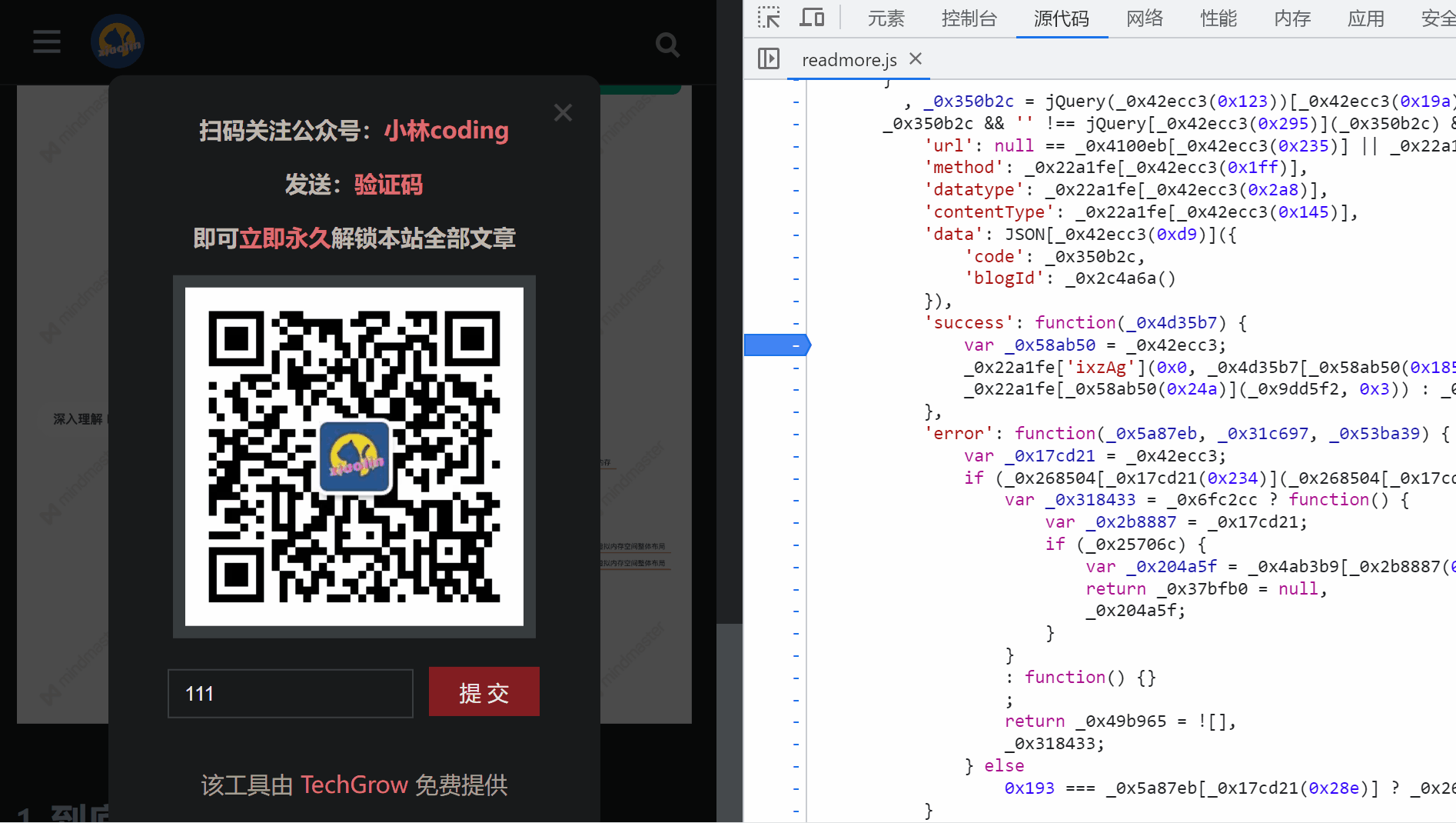Viewport: 1456px width, 823px height.
Task: Open the hamburger menu on the webpage
Action: coord(47,42)
